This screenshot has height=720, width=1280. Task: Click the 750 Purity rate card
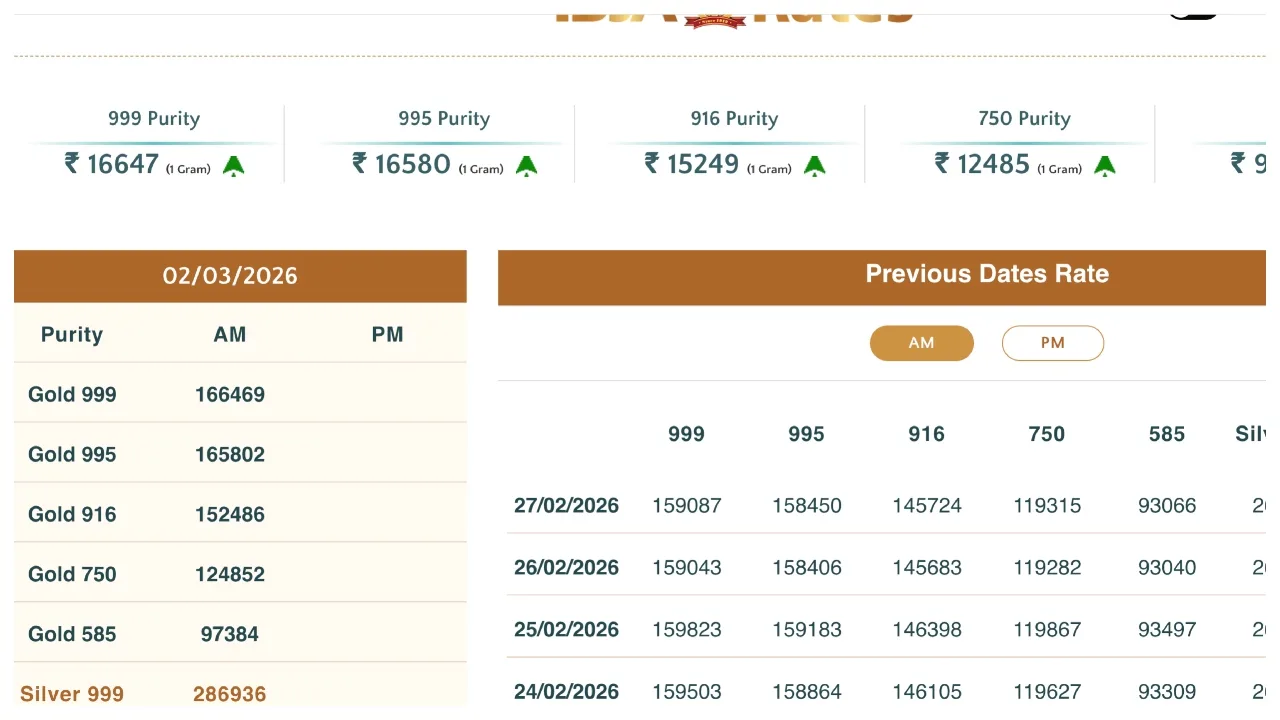[x=1024, y=144]
